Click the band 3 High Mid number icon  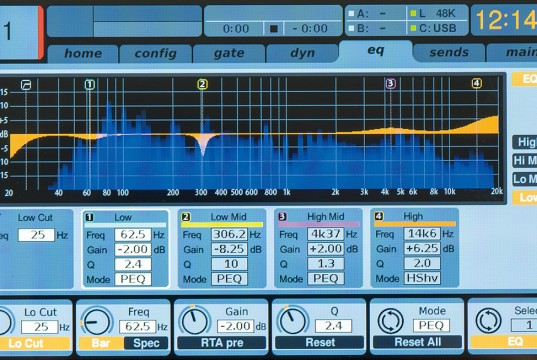point(282,216)
